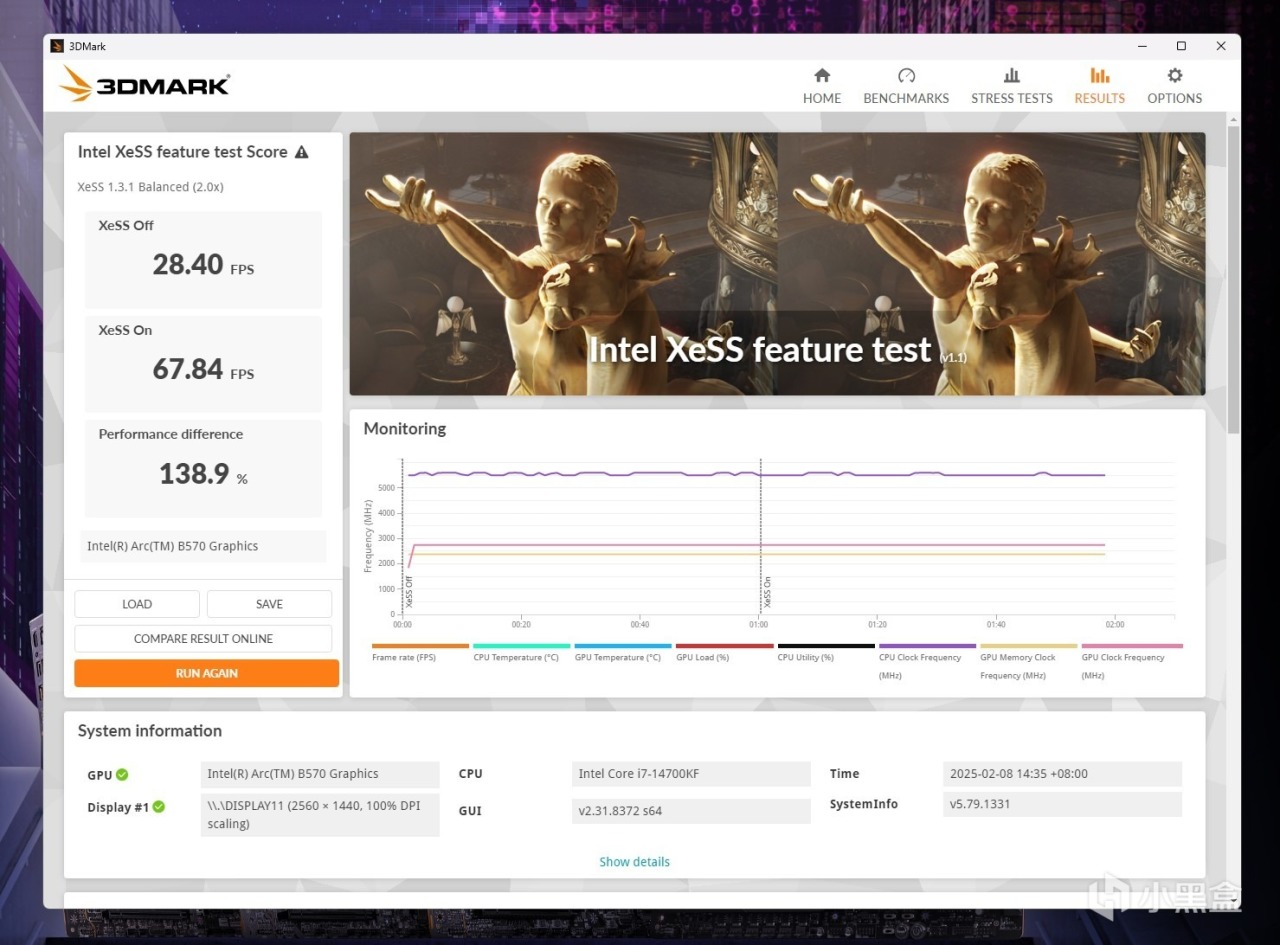Image resolution: width=1280 pixels, height=945 pixels.
Task: Click the System information heading
Action: [x=150, y=731]
